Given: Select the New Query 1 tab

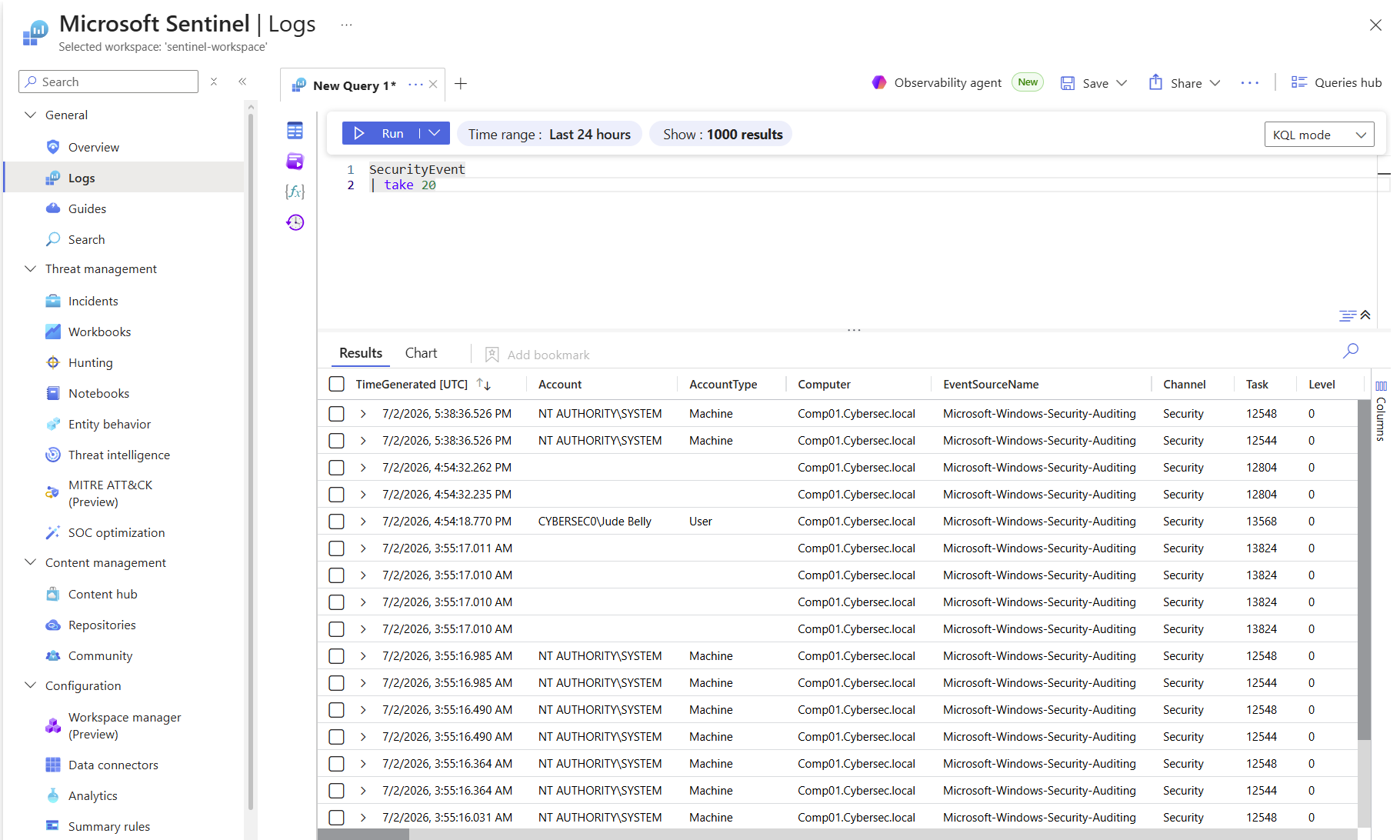Looking at the screenshot, I should [354, 85].
